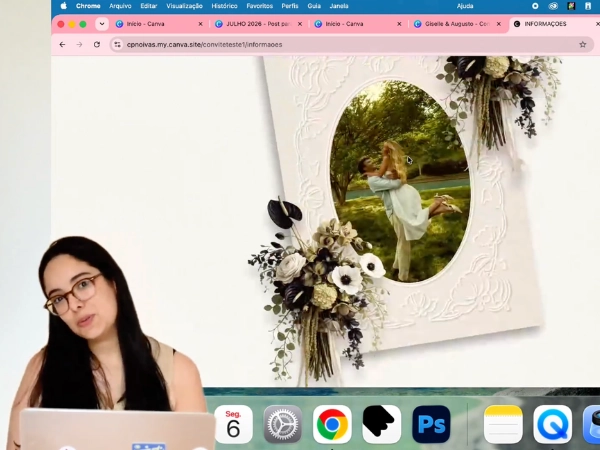Image resolution: width=600 pixels, height=450 pixels.
Task: Open Google Chrome from the Dock
Action: point(332,424)
